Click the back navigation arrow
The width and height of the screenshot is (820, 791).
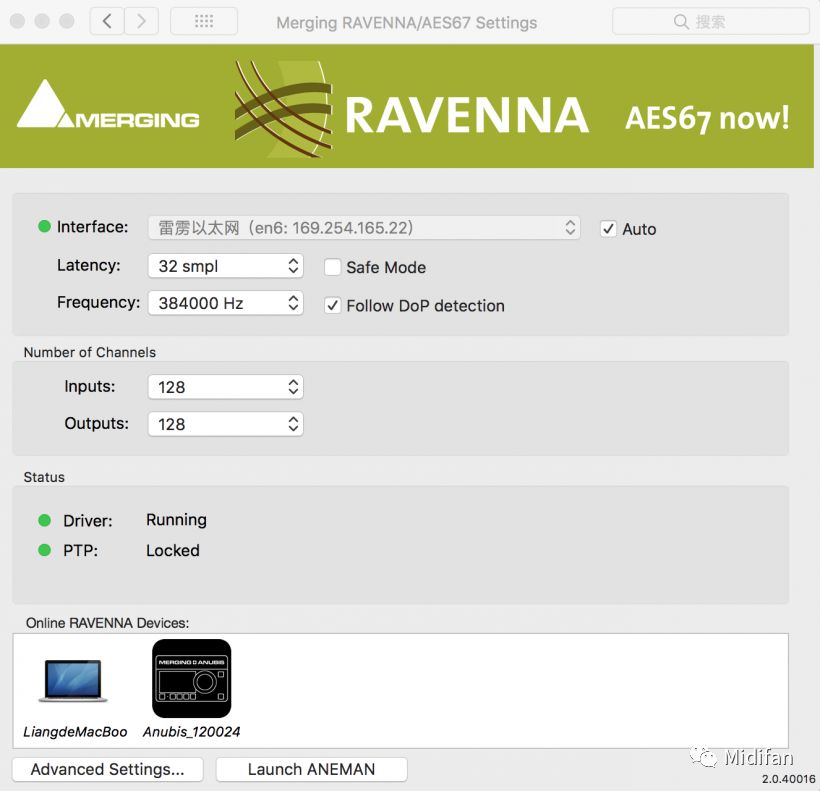[107, 21]
